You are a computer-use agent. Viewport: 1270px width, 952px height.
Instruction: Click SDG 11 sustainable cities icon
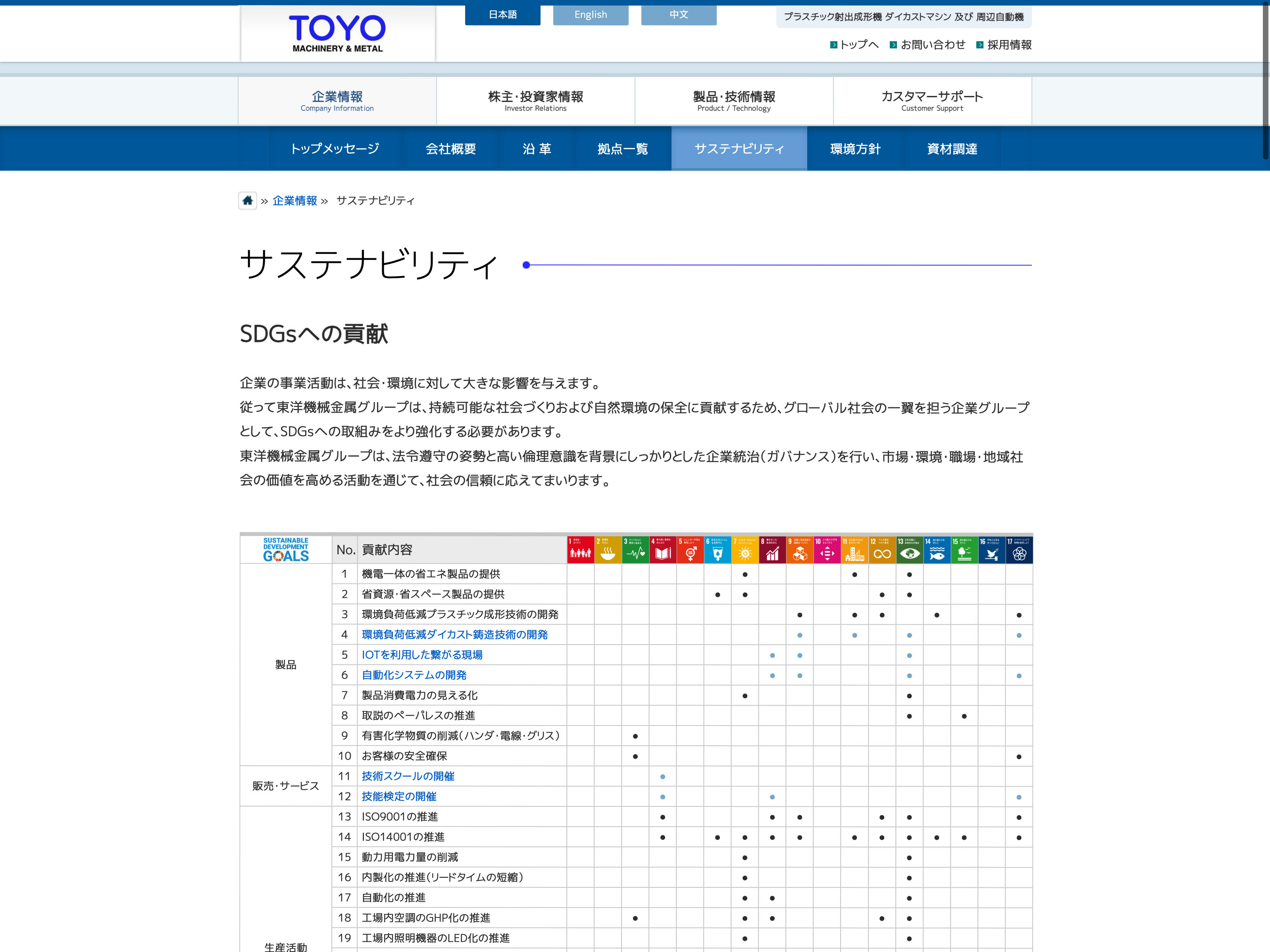pyautogui.click(x=854, y=550)
